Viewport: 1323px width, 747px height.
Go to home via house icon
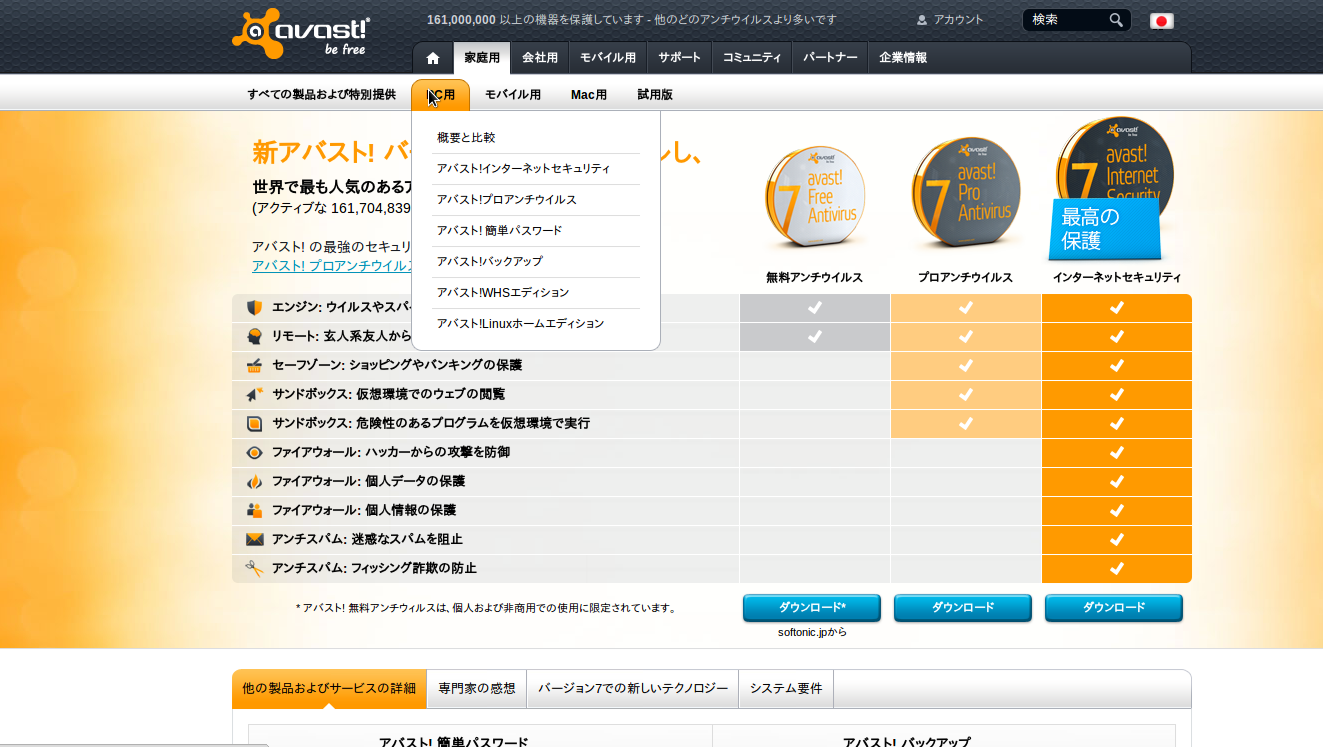click(x=433, y=58)
